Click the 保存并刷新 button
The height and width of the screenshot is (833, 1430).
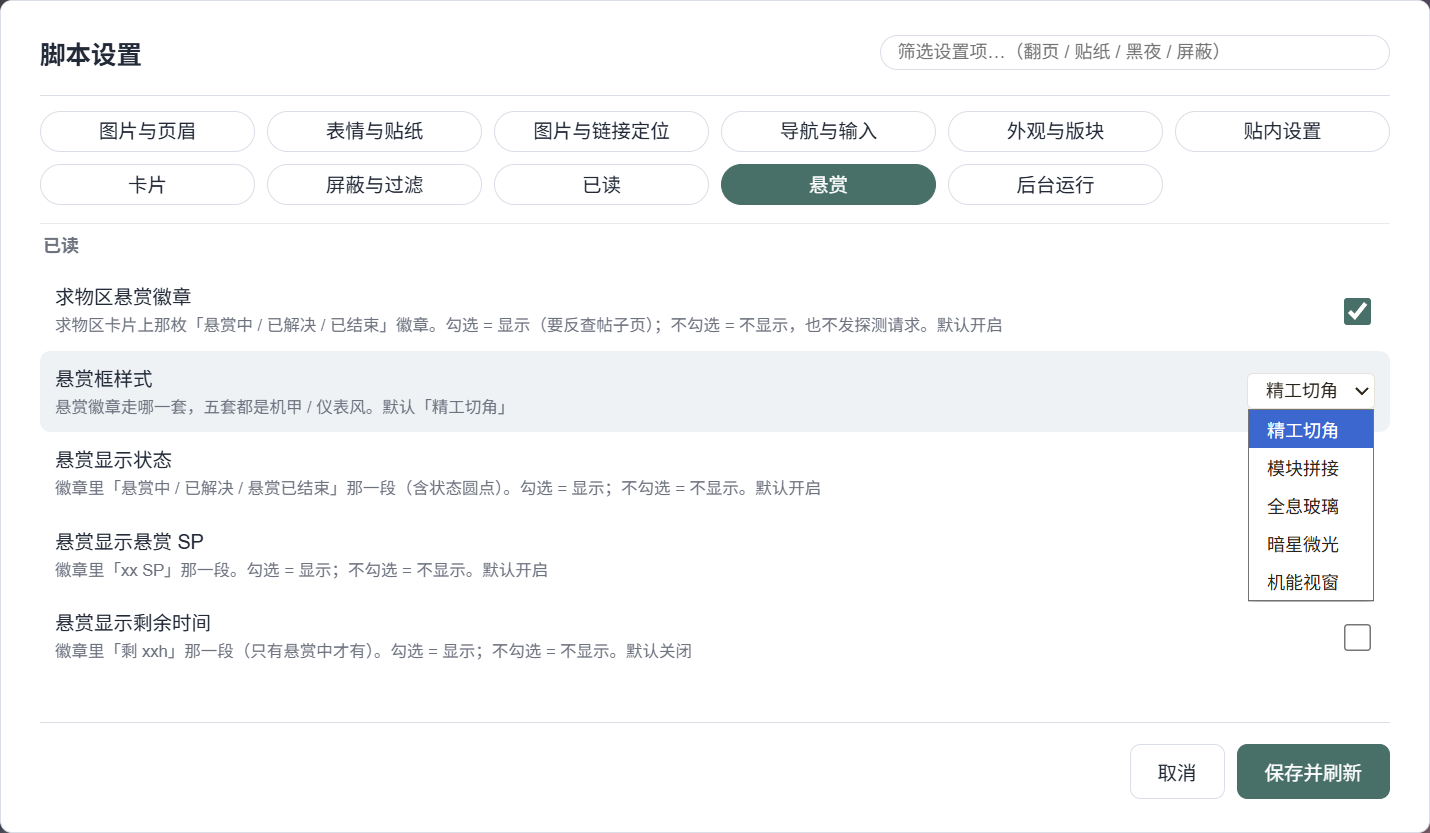(x=1313, y=772)
